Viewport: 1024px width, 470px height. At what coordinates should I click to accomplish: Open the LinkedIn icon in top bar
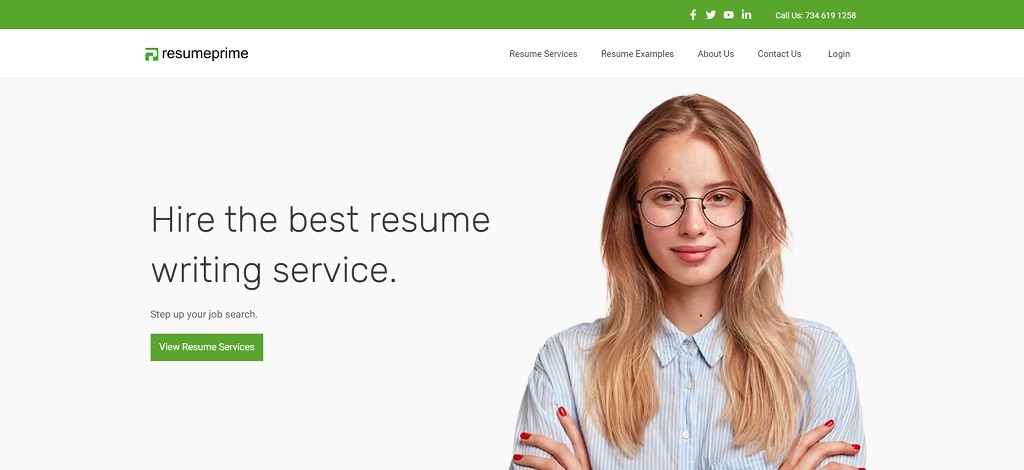coord(746,14)
